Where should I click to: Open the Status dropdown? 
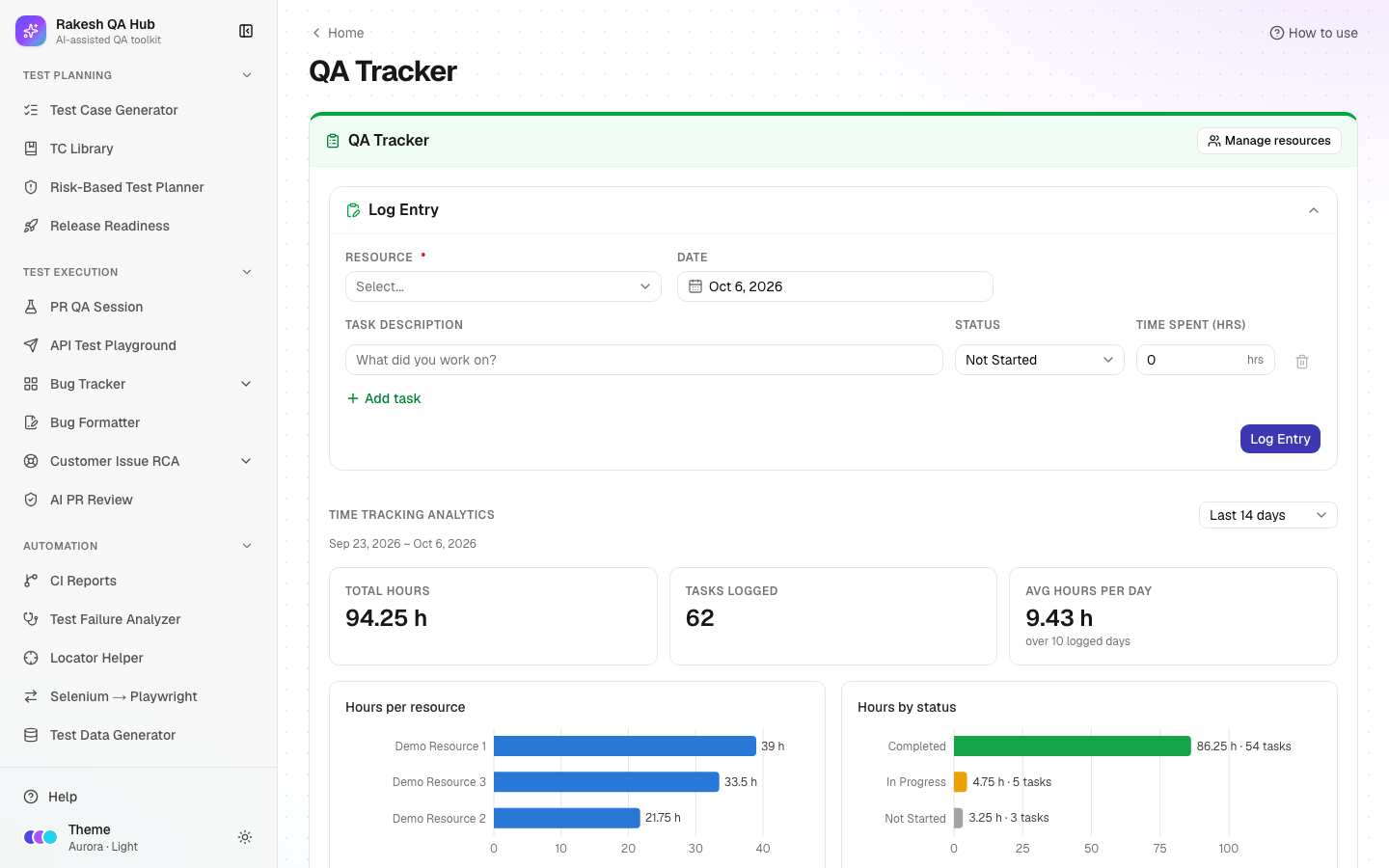(1040, 360)
